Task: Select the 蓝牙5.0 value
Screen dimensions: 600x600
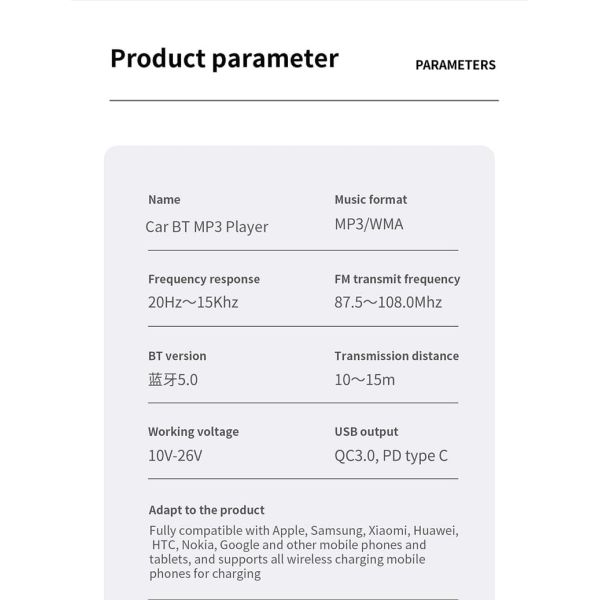Action: (173, 380)
